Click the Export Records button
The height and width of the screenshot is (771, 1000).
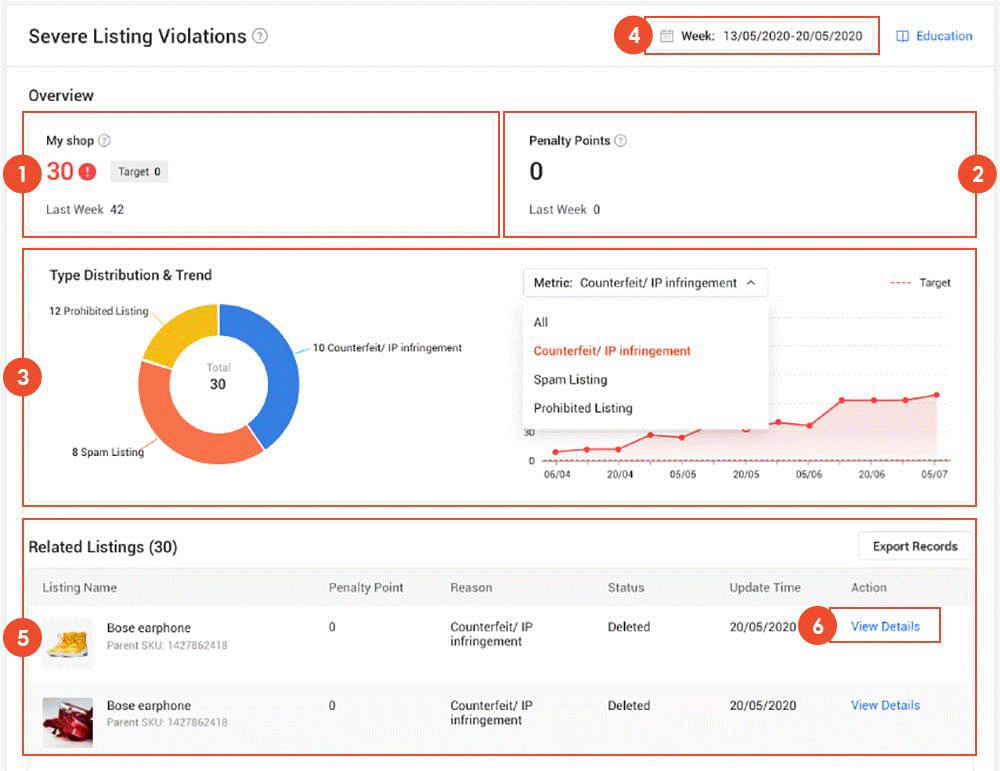(x=914, y=546)
